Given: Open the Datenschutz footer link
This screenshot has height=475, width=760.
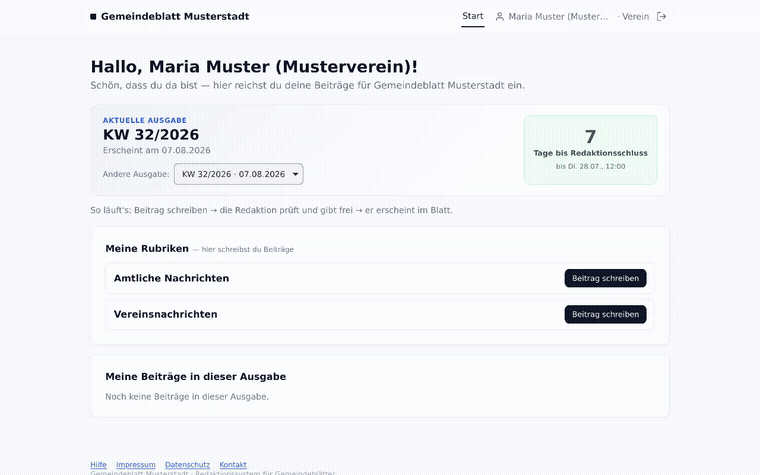Looking at the screenshot, I should click(x=187, y=464).
